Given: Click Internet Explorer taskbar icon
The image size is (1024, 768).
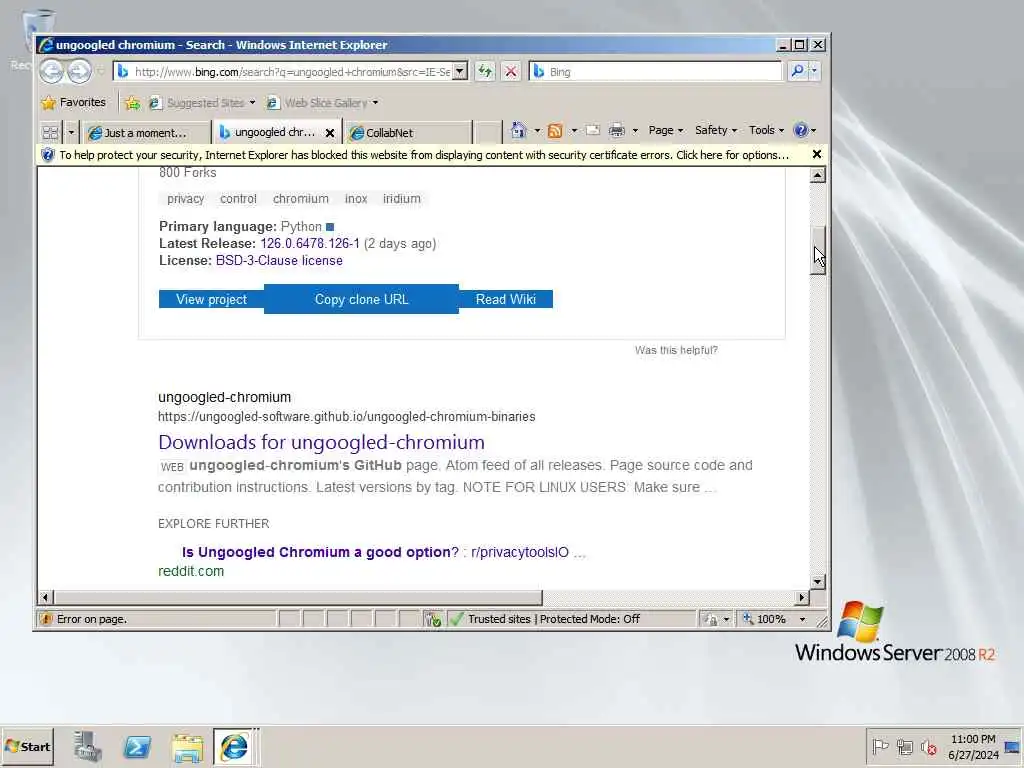Looking at the screenshot, I should 235,746.
